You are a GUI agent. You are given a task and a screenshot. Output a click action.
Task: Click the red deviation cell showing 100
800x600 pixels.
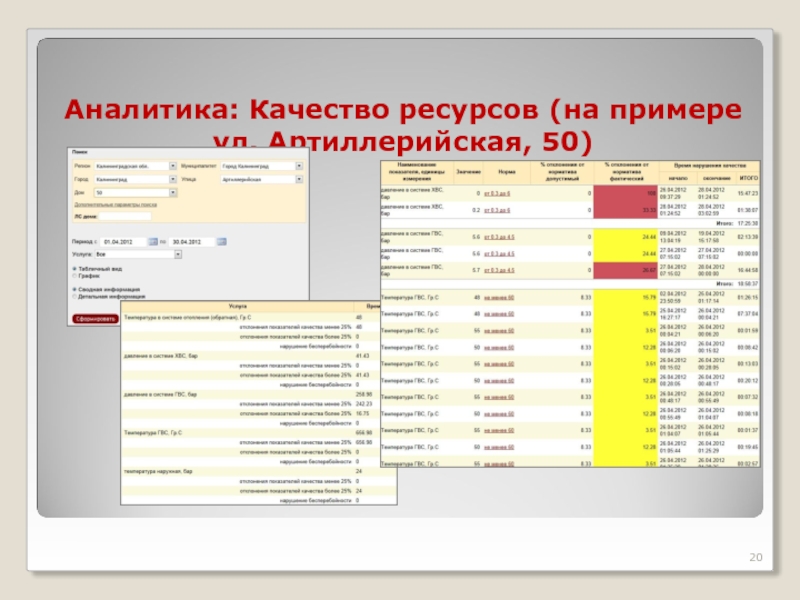pyautogui.click(x=626, y=193)
